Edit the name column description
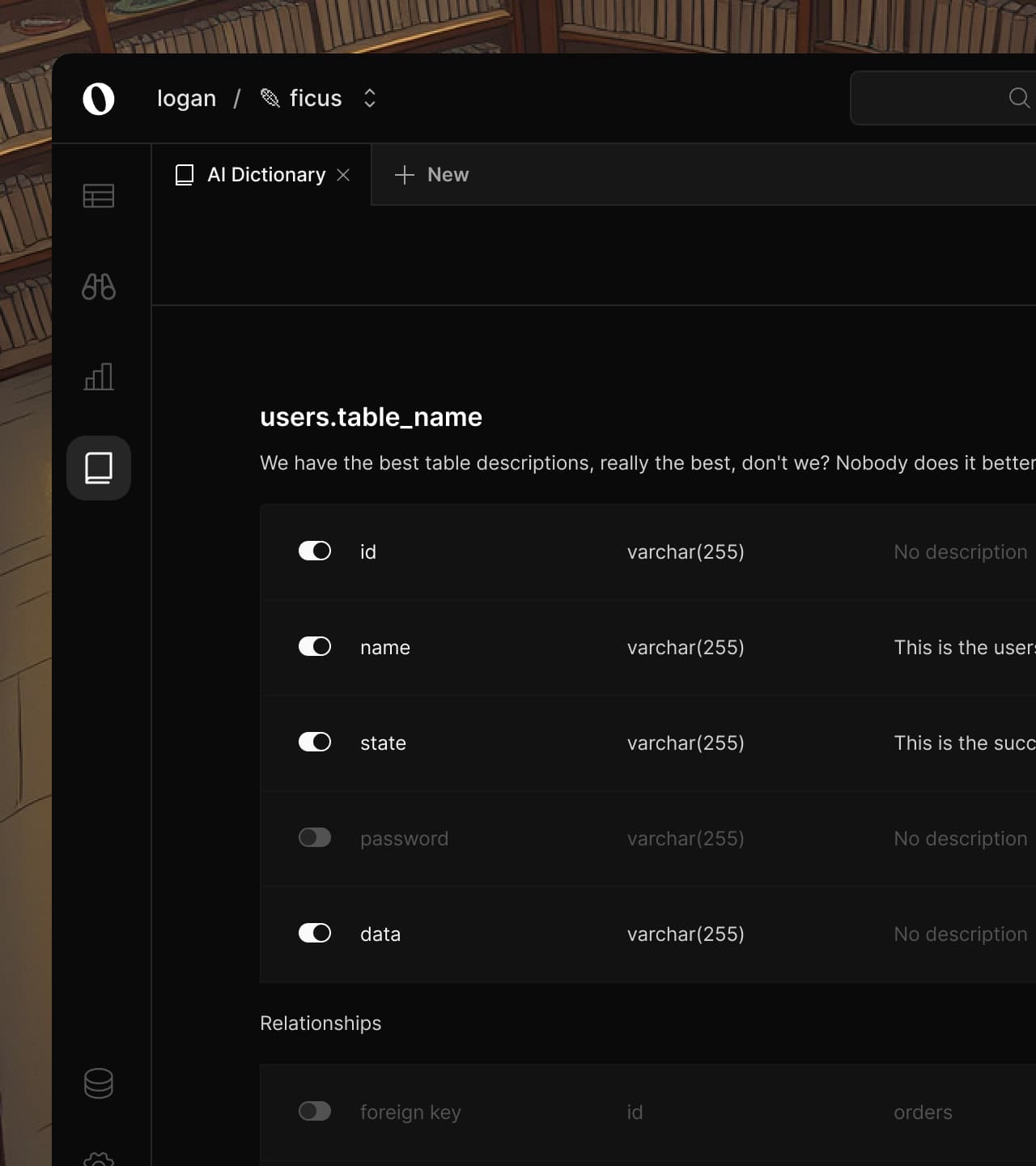 (965, 648)
